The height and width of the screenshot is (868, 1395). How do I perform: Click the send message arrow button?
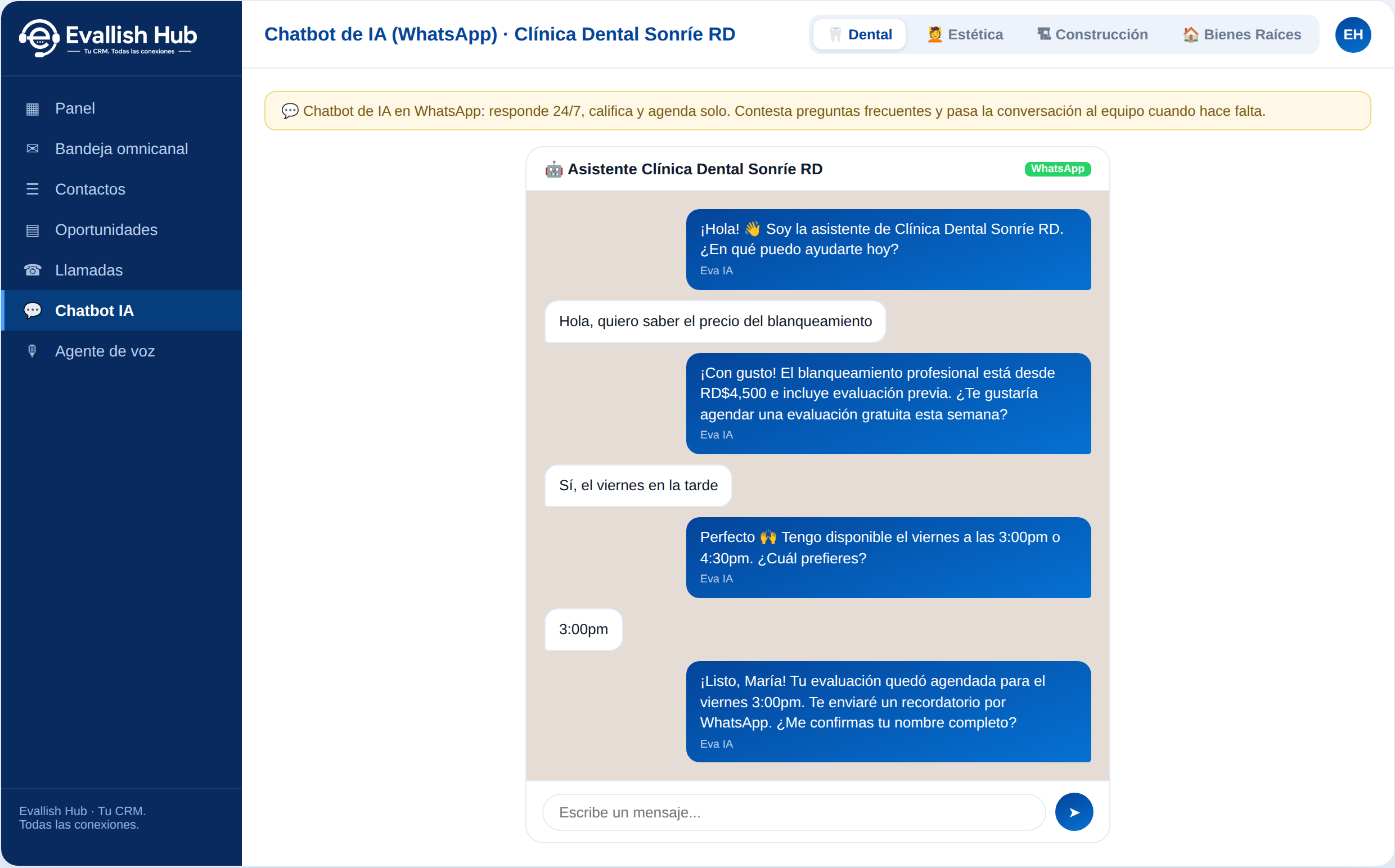[1073, 812]
